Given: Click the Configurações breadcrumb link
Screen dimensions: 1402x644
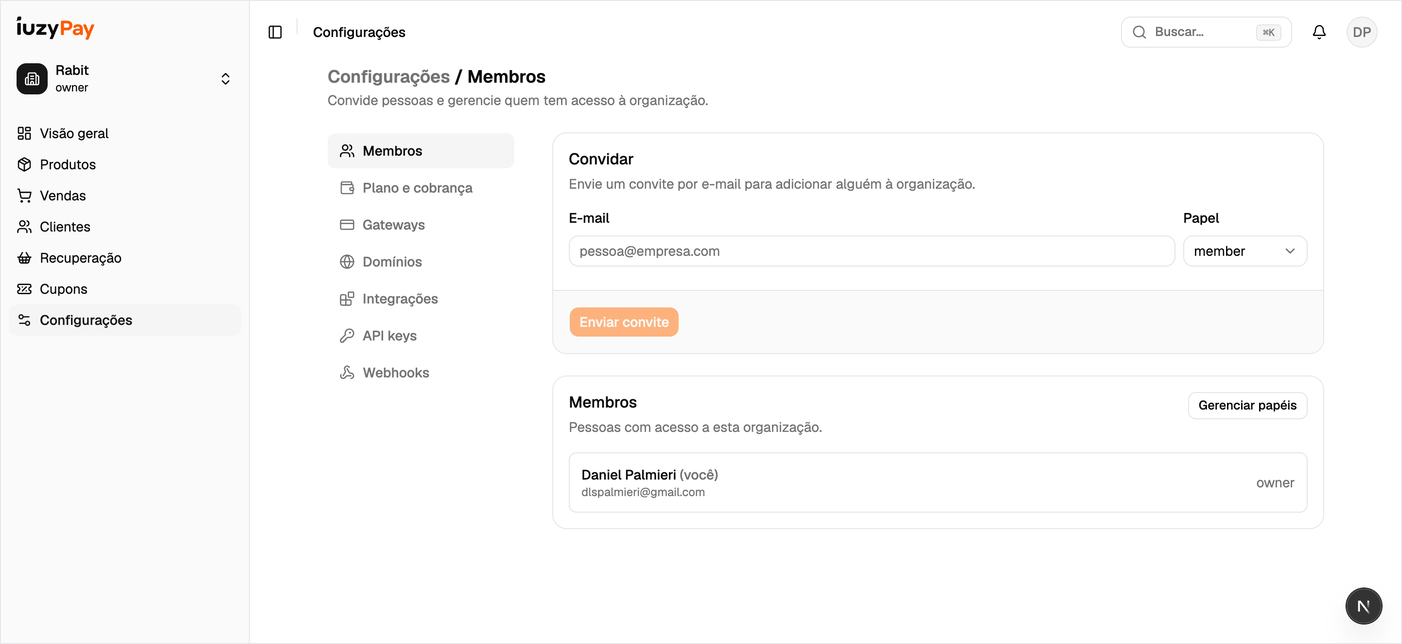Looking at the screenshot, I should click(389, 77).
